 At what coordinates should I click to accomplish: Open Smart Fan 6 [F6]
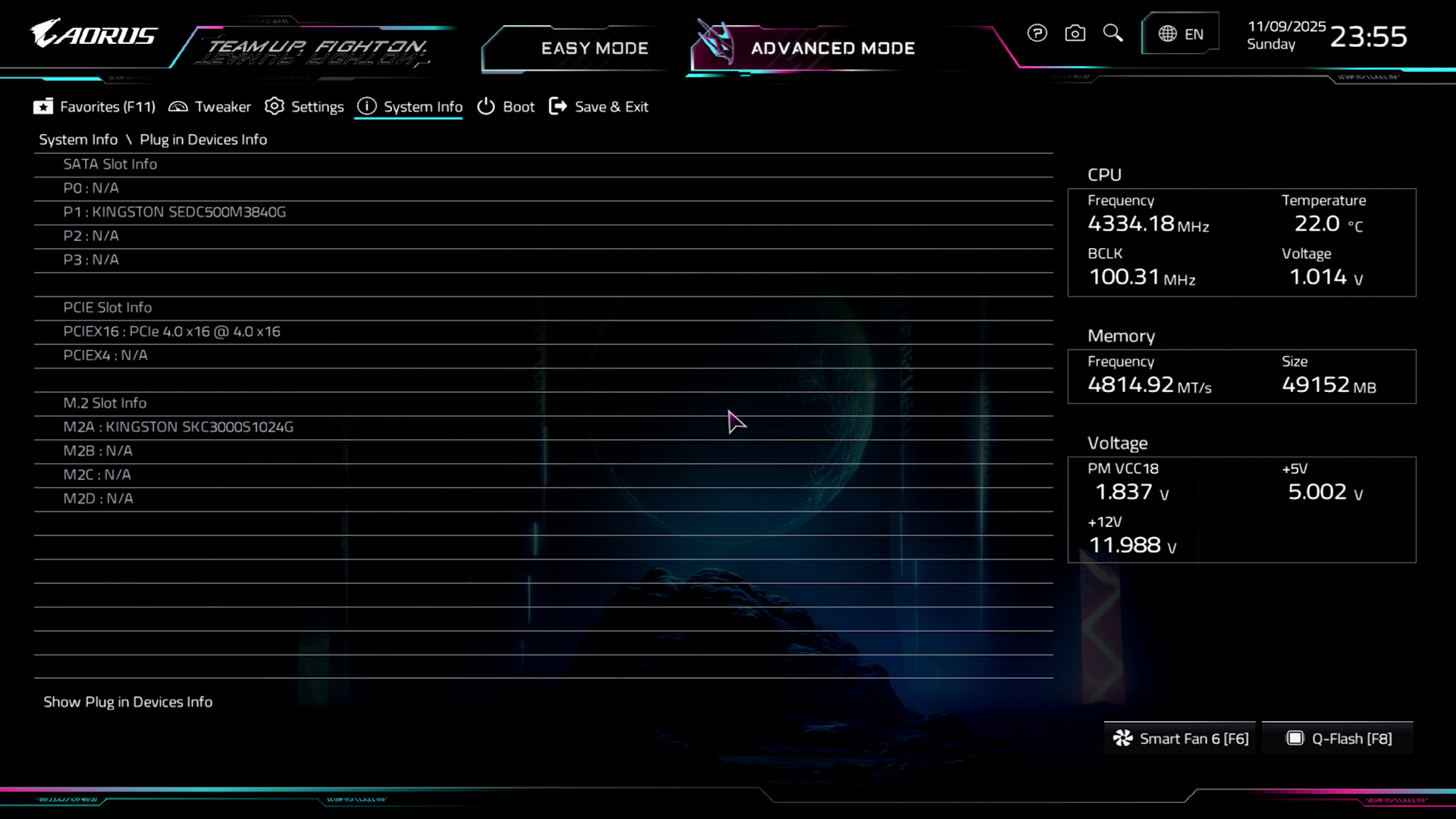pos(1181,739)
